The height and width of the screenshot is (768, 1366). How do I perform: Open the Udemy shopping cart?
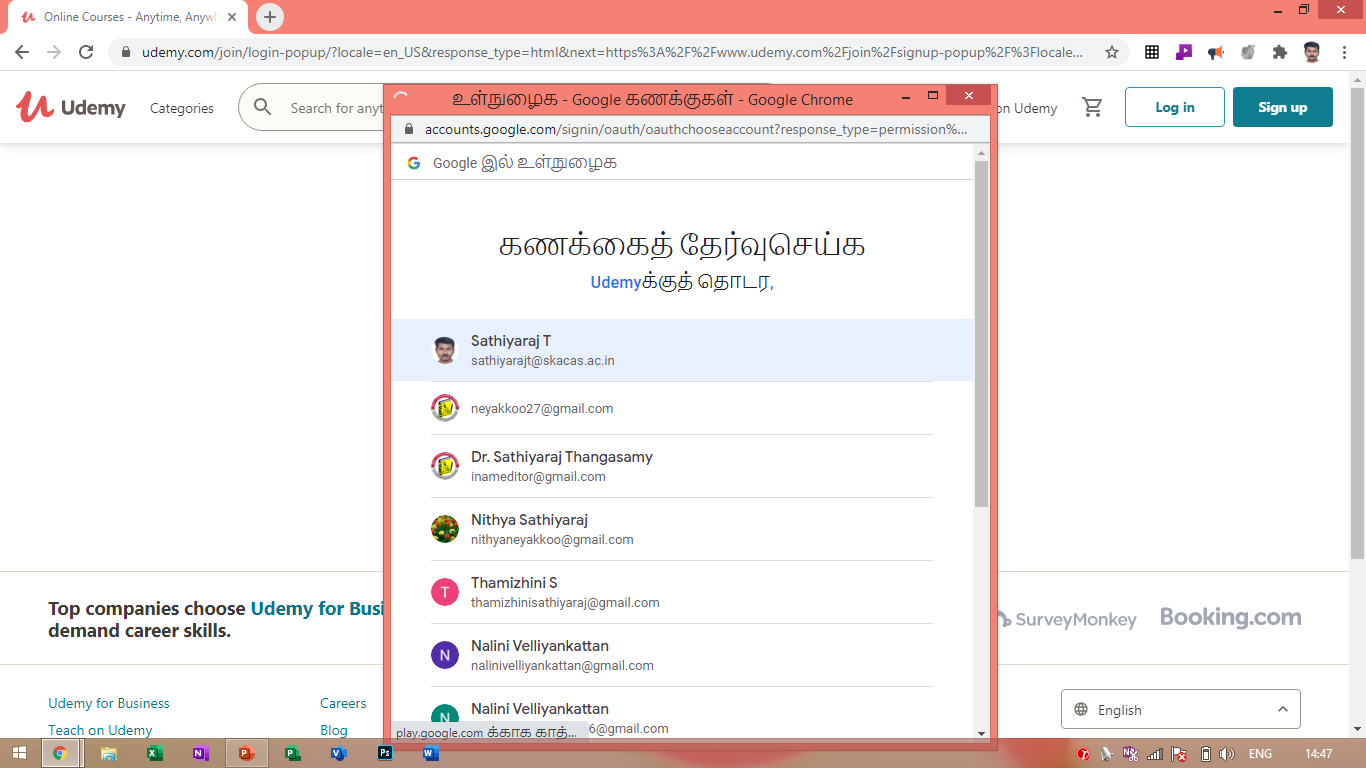1092,107
